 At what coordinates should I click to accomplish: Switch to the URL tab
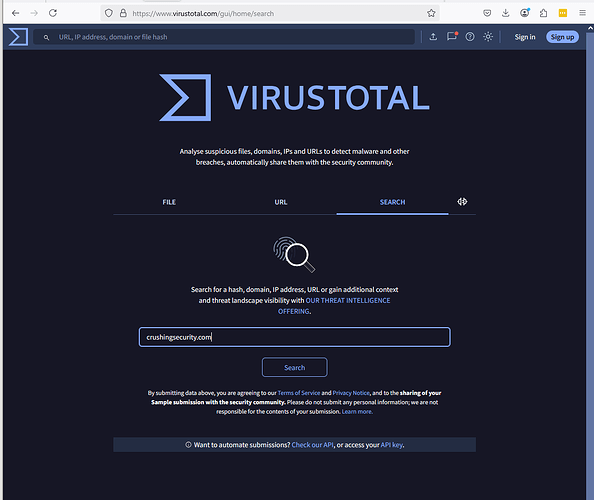pyautogui.click(x=281, y=202)
